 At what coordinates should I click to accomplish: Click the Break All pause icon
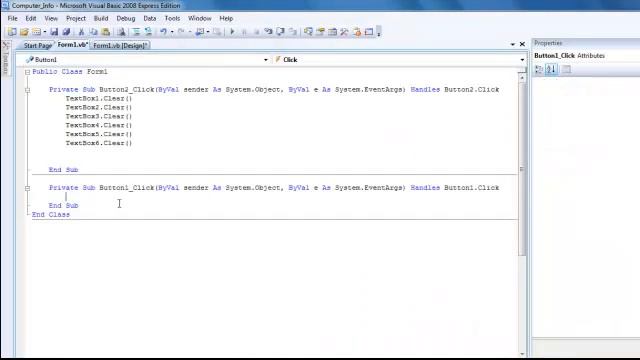[244, 32]
